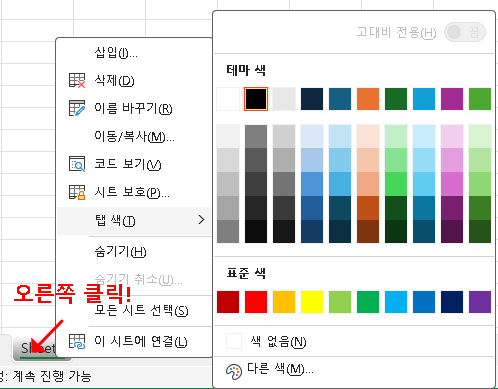
Task: Pick lightest orange tint in shades grid
Action: coord(368,136)
